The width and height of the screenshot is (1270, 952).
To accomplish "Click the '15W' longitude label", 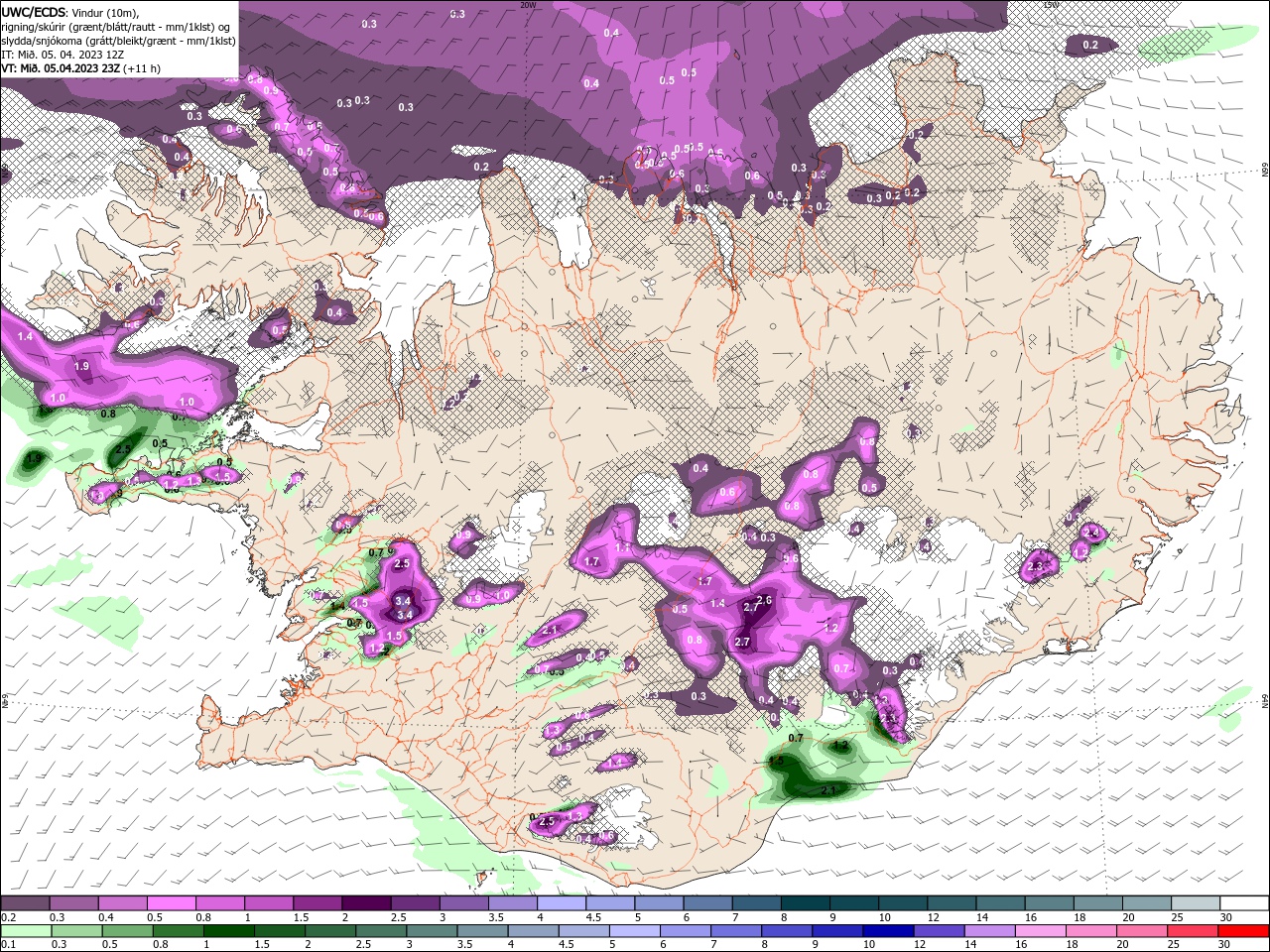I will tap(1051, 5).
